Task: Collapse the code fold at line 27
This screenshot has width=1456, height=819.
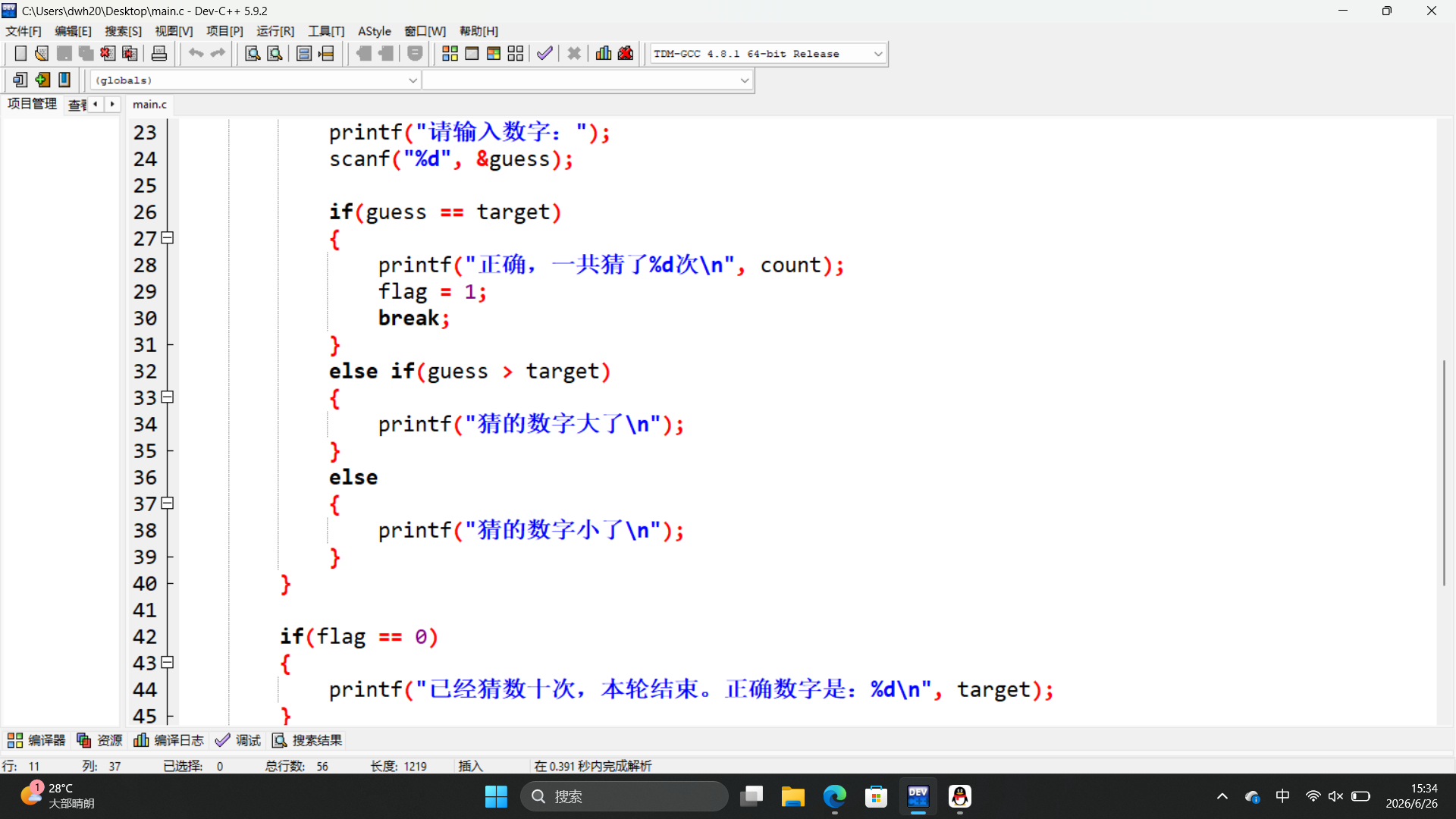Action: coord(168,238)
